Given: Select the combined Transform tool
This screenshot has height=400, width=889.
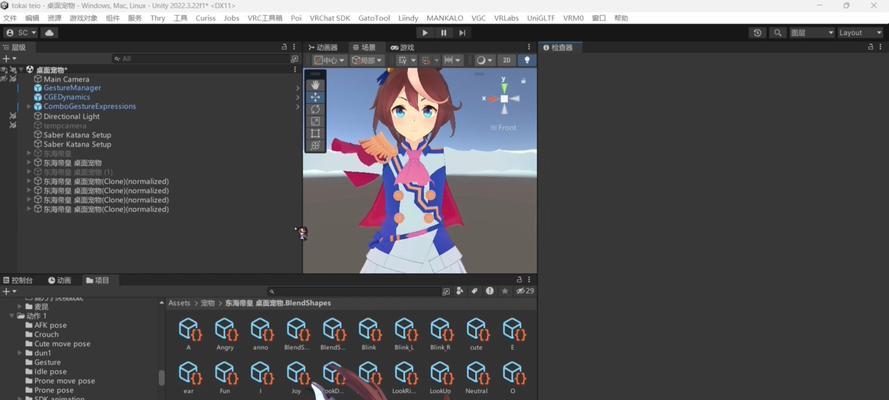Looking at the screenshot, I should 316,145.
